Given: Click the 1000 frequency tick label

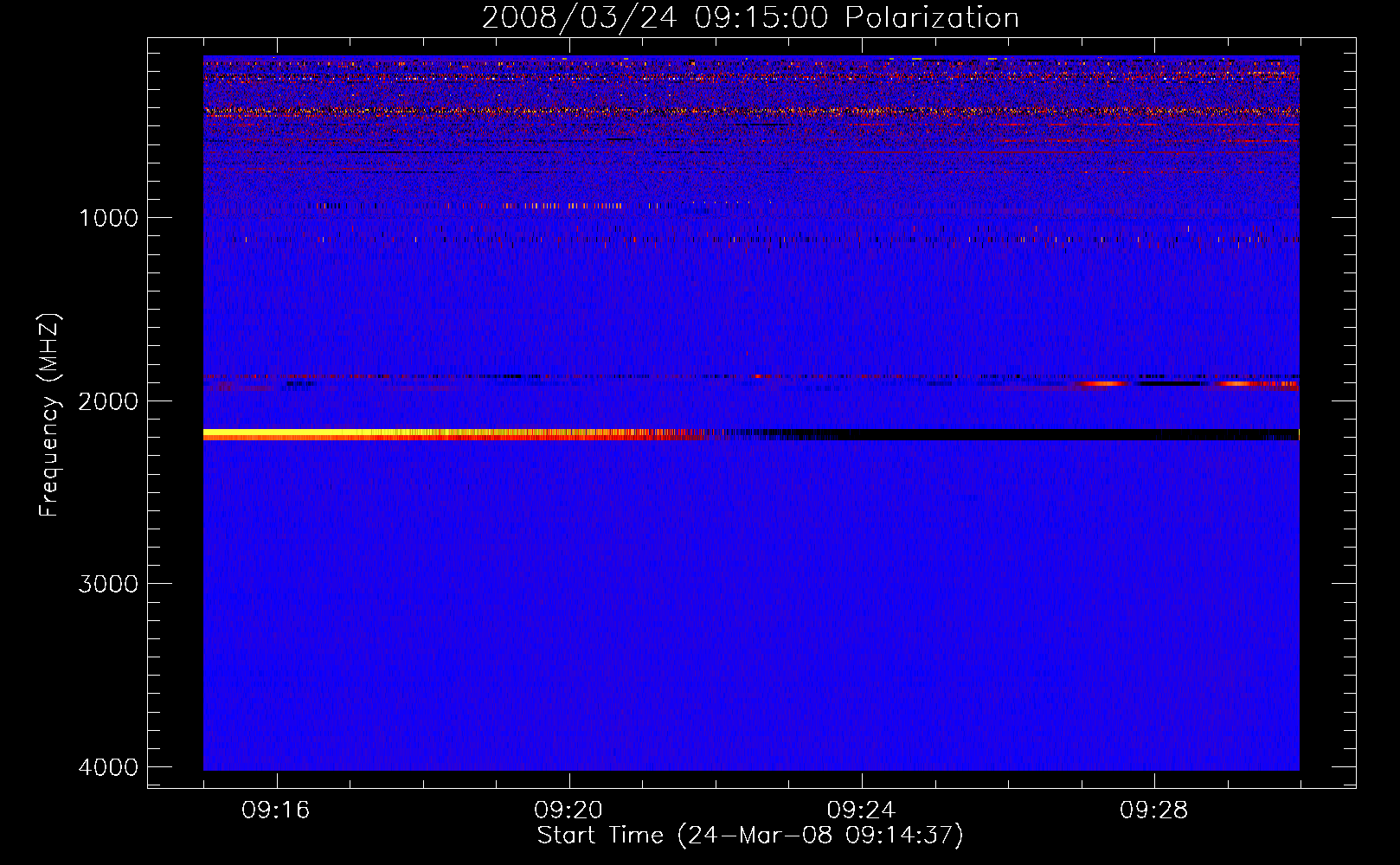Looking at the screenshot, I should tap(108, 218).
